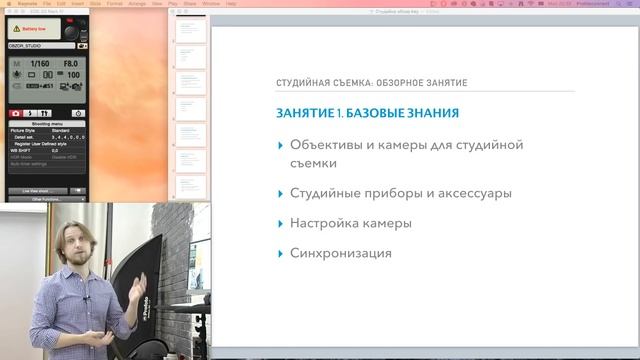
Task: Click bullet text 'Студийные приборы и аксессуары'
Action: [401, 193]
